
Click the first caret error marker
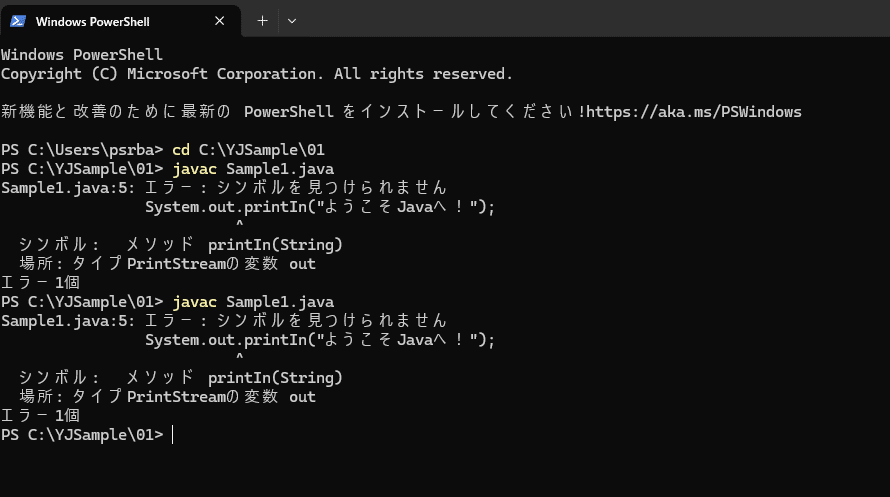[240, 224]
